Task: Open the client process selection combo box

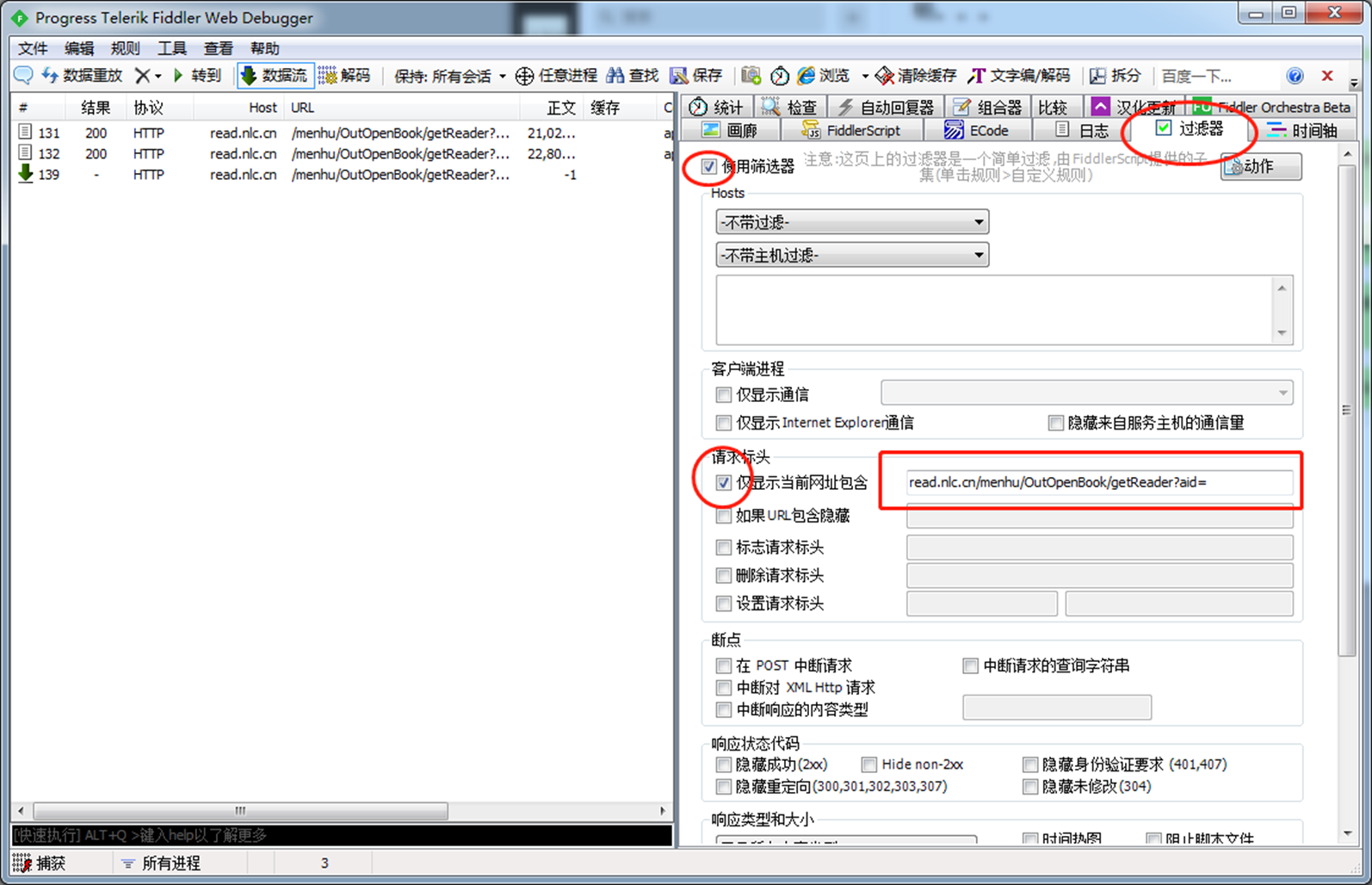Action: point(1087,393)
